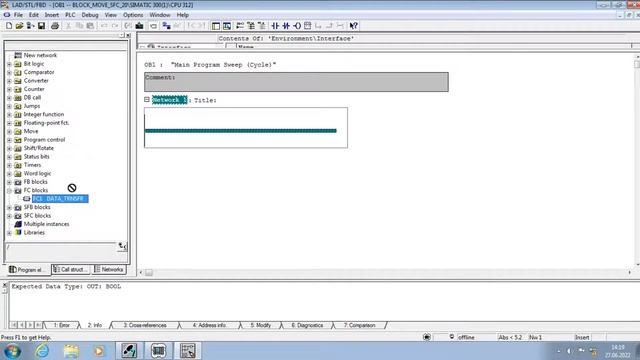Open the Insert menu
The image size is (640, 360).
(x=51, y=15)
